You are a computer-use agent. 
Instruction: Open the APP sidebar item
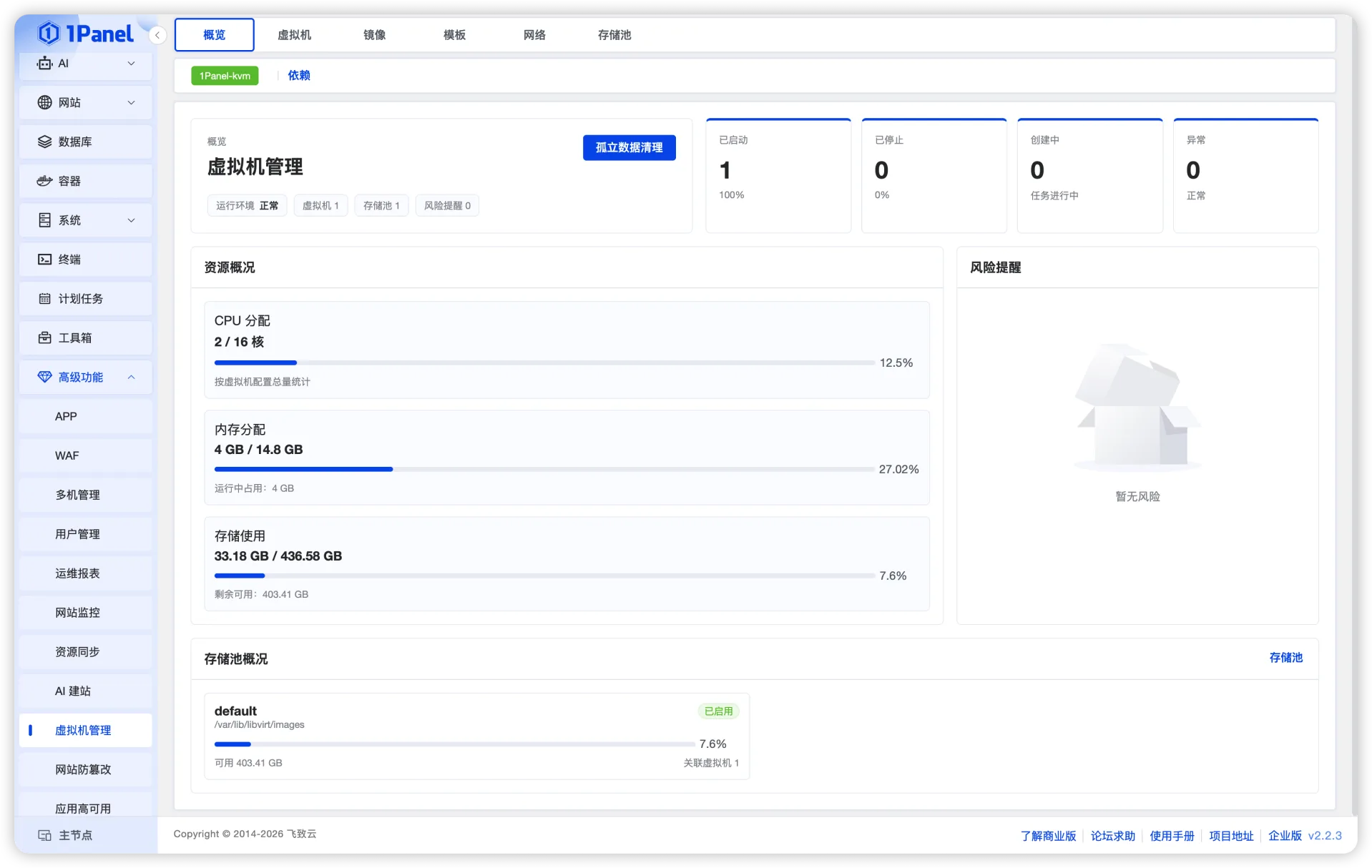coord(85,416)
